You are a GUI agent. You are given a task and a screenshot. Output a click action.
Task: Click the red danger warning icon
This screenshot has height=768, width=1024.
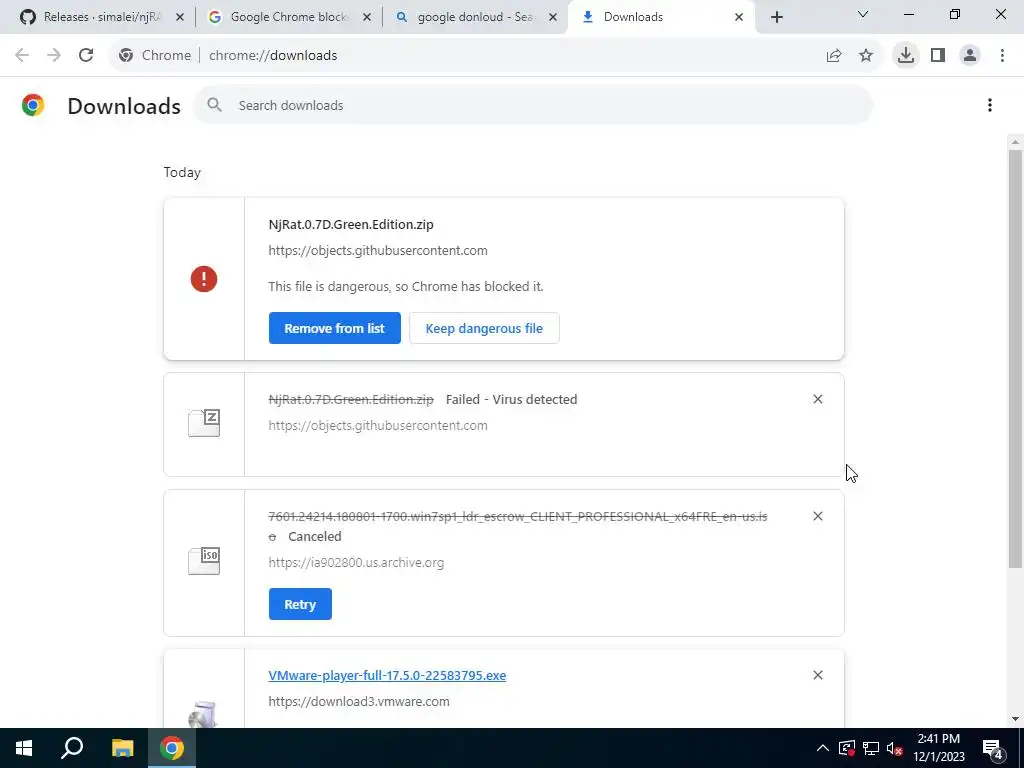pos(204,279)
